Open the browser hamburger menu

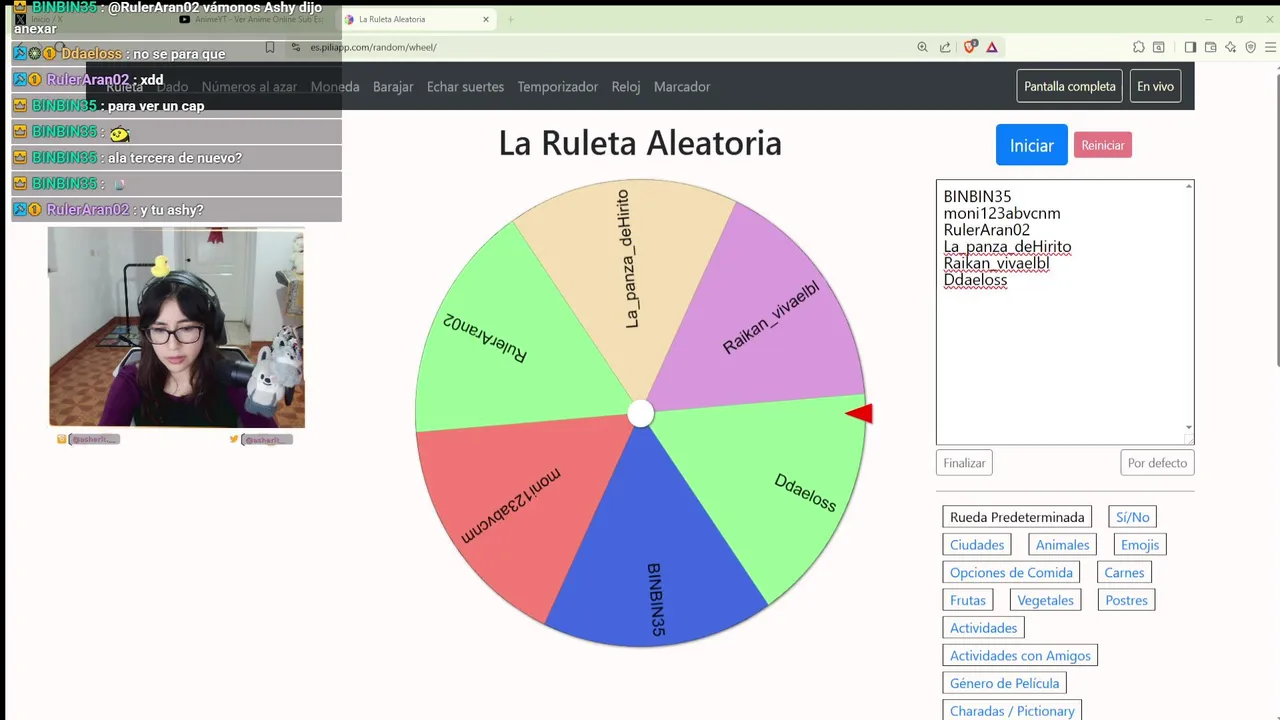1271,47
